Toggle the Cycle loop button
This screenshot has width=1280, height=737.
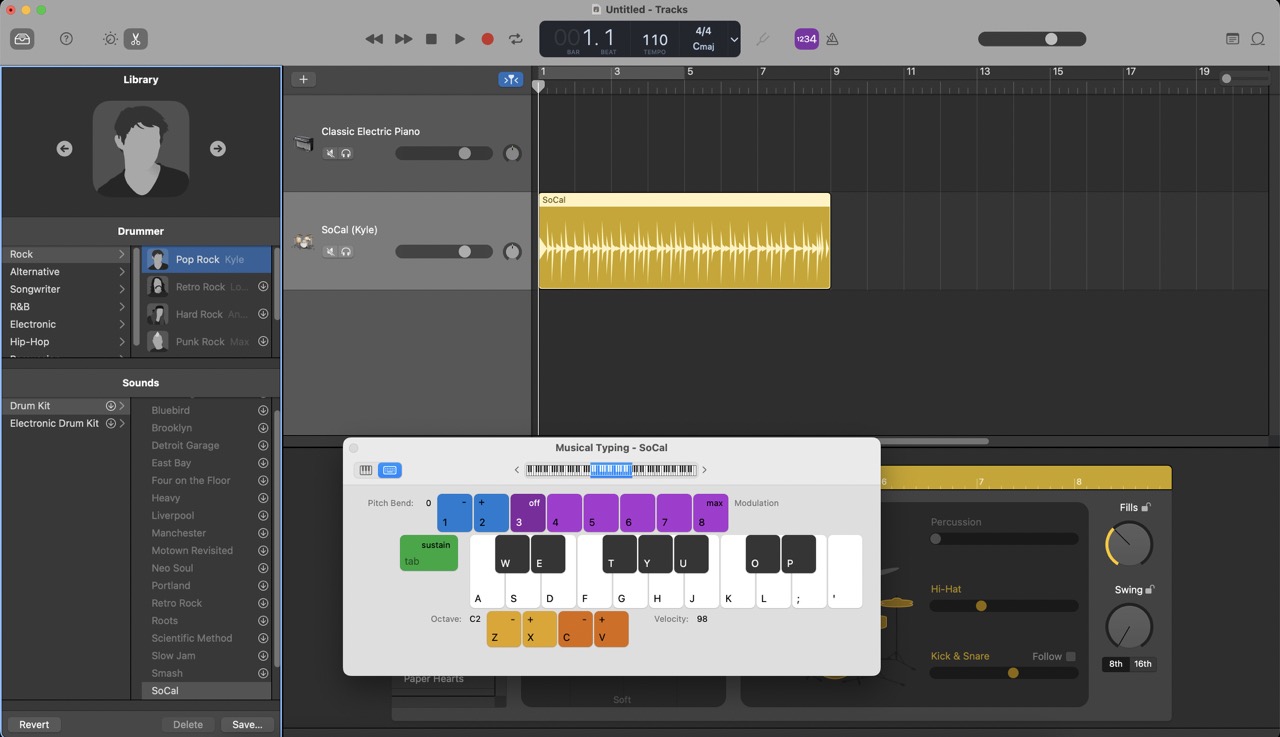(516, 39)
